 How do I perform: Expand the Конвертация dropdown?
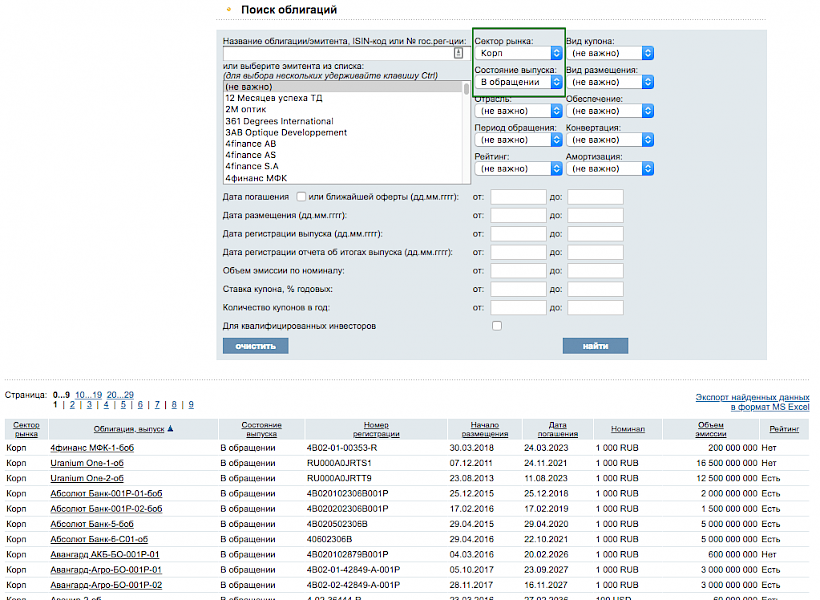tap(610, 140)
